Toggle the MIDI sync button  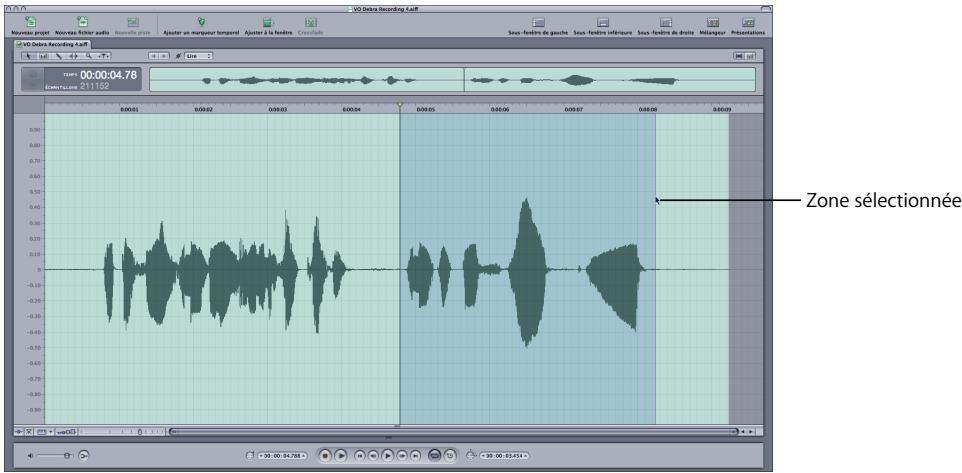click(x=450, y=455)
